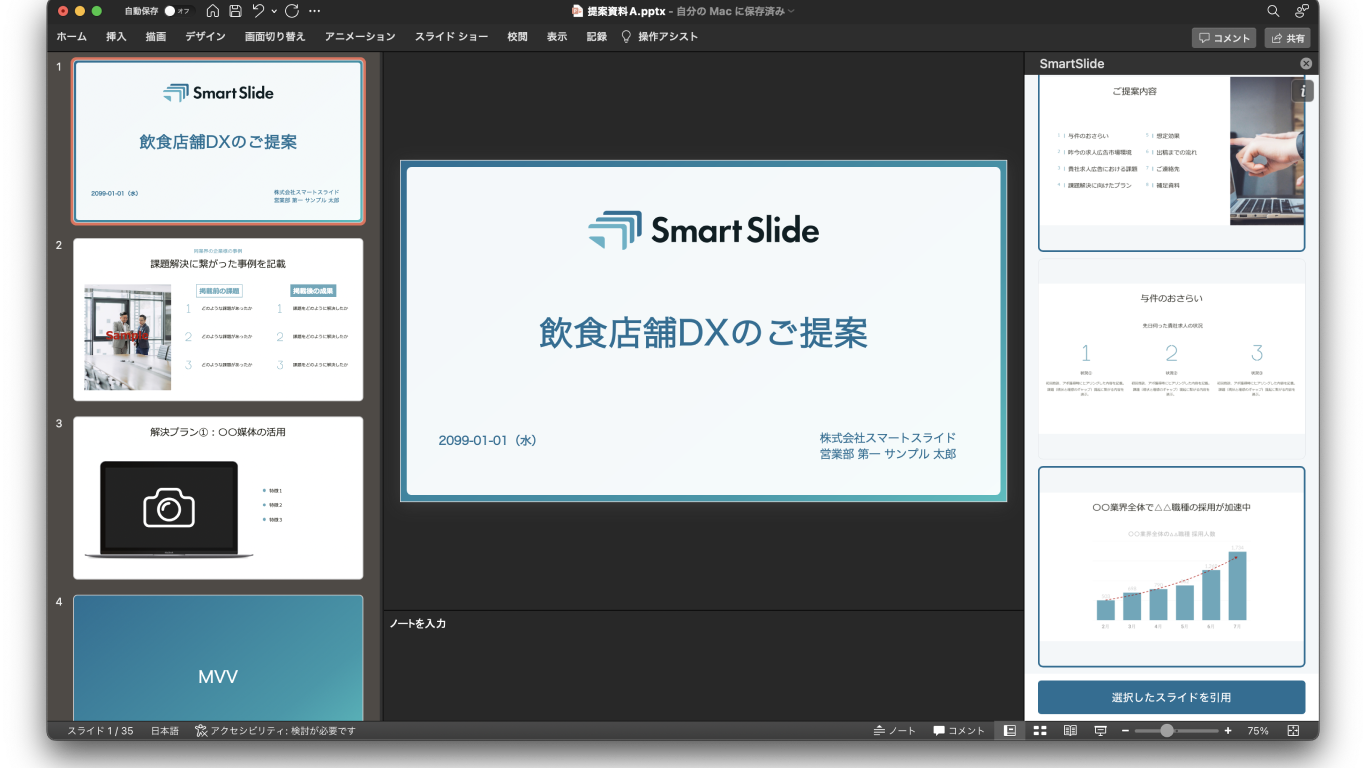
Task: Choose the bar chart slide in SmartSlide pane
Action: [1171, 566]
